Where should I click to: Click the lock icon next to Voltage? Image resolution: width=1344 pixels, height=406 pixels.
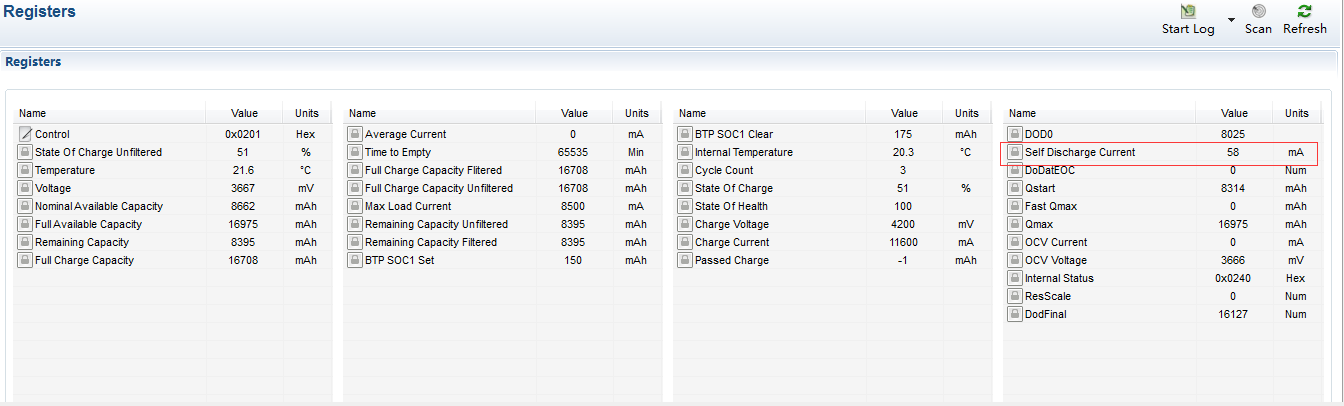coord(25,188)
